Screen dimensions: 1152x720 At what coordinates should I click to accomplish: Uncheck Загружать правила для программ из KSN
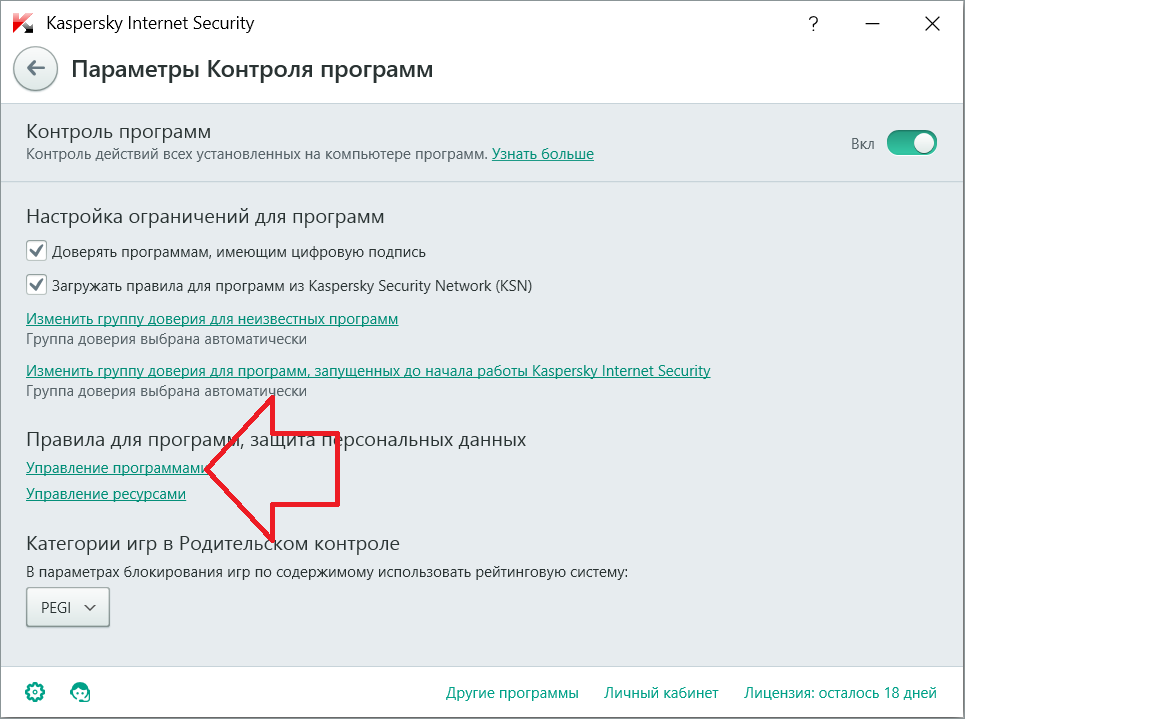36,285
